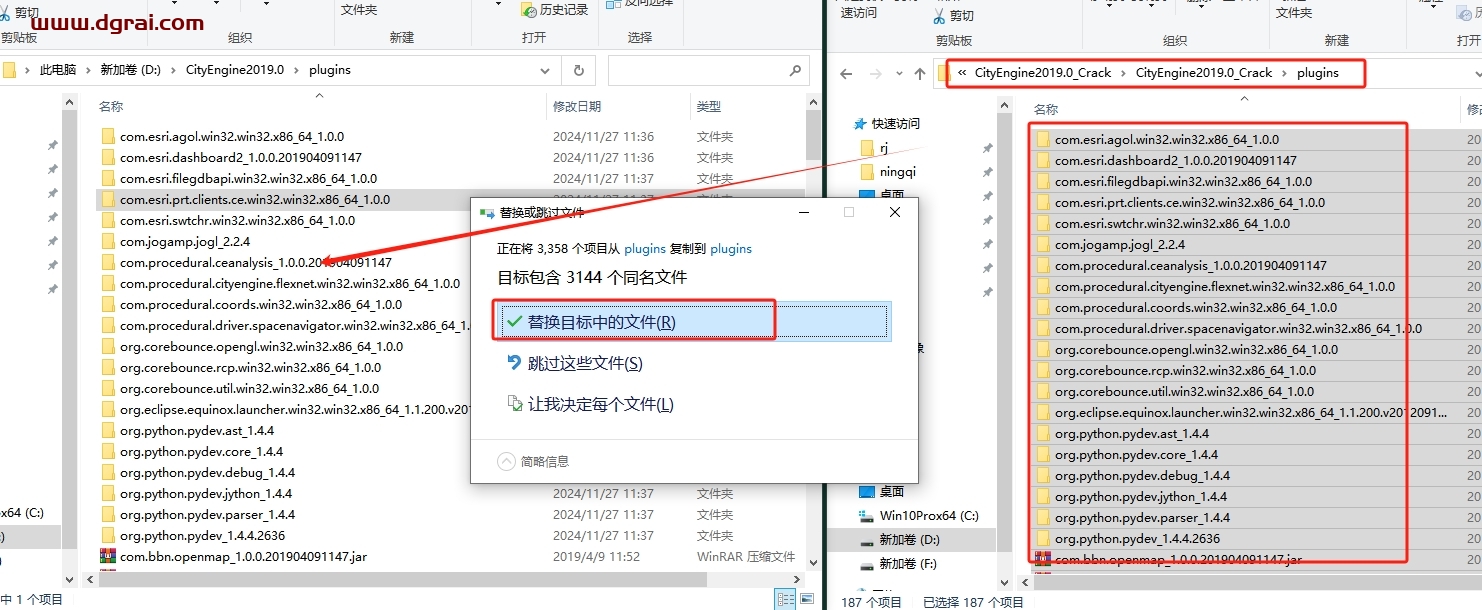Click the 剪切 scissors icon in right window

(939, 16)
